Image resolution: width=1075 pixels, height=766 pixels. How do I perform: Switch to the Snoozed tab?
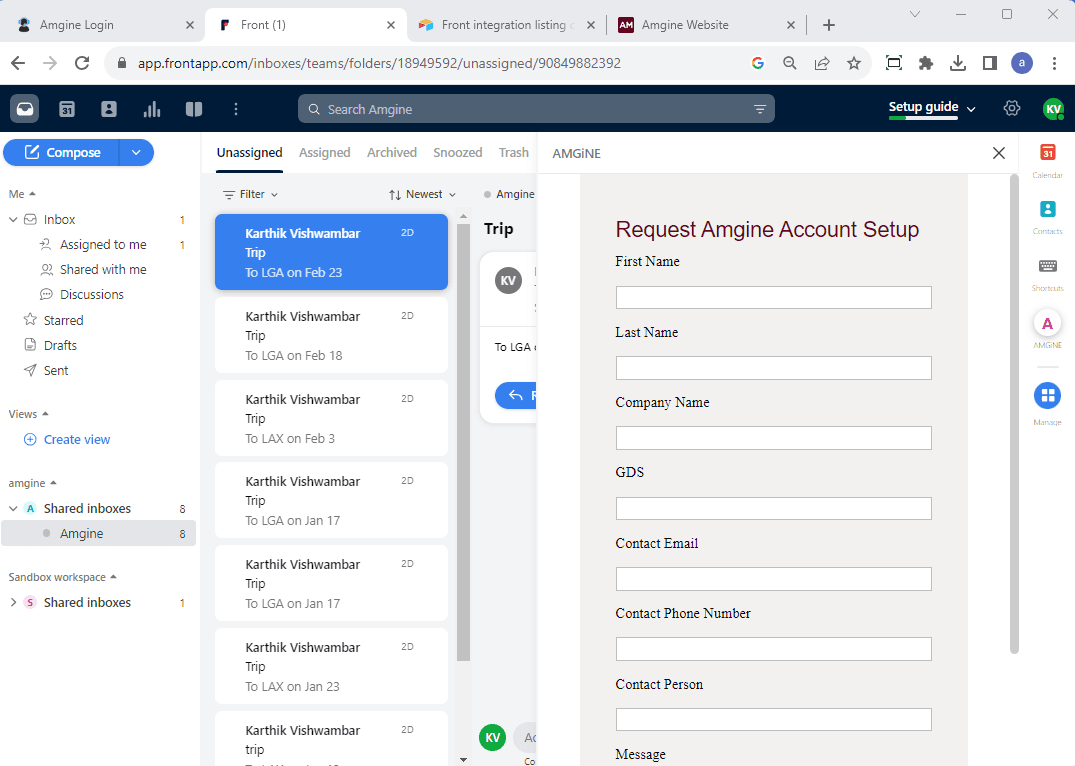click(x=457, y=152)
